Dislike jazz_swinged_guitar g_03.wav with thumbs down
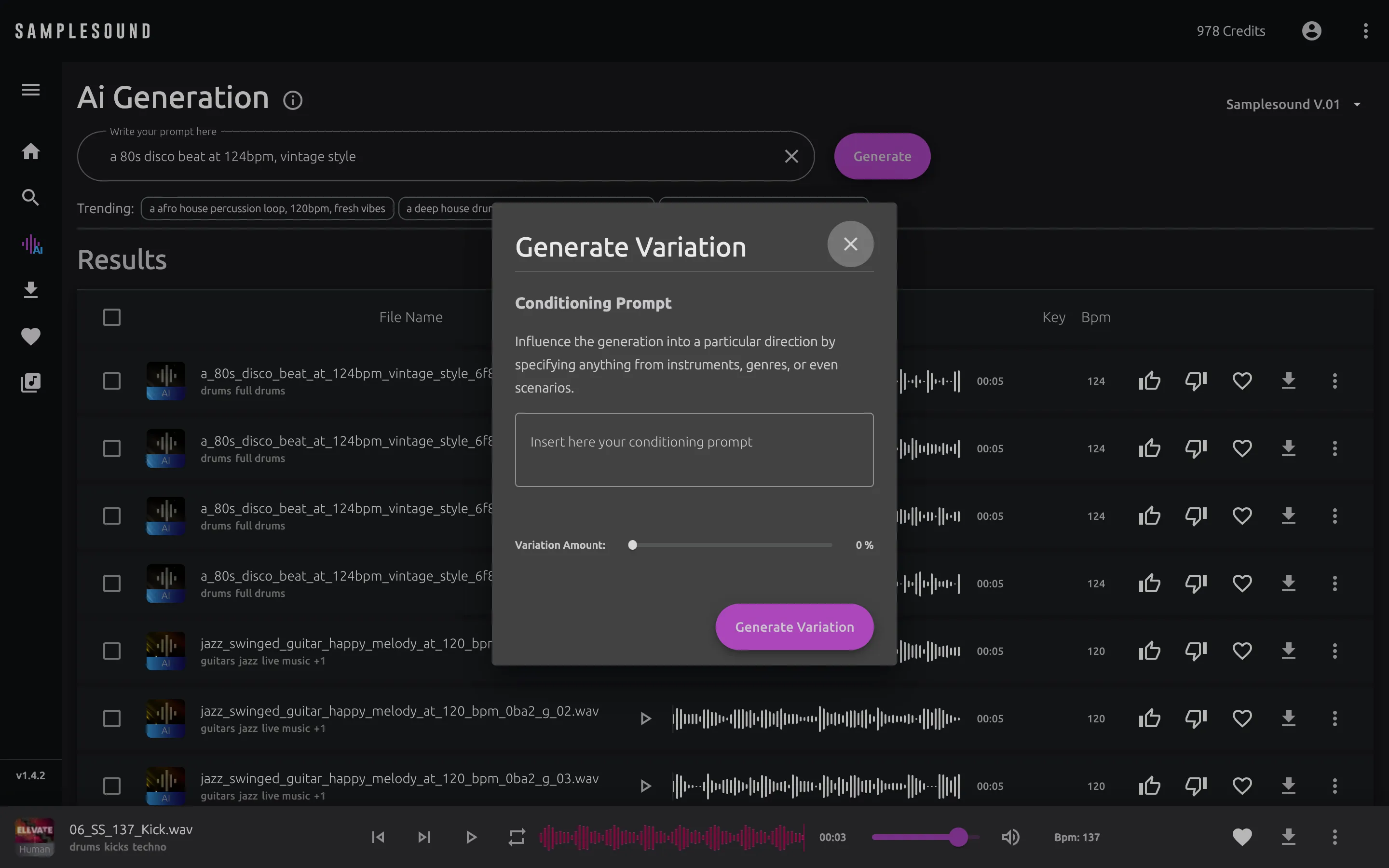This screenshot has height=868, width=1389. 1196,786
